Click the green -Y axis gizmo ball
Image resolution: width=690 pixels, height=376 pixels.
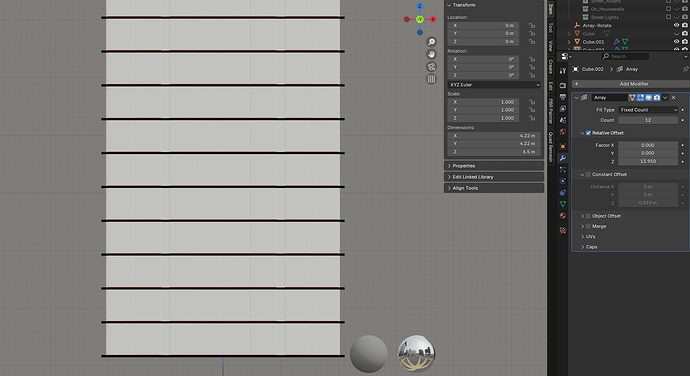point(420,19)
